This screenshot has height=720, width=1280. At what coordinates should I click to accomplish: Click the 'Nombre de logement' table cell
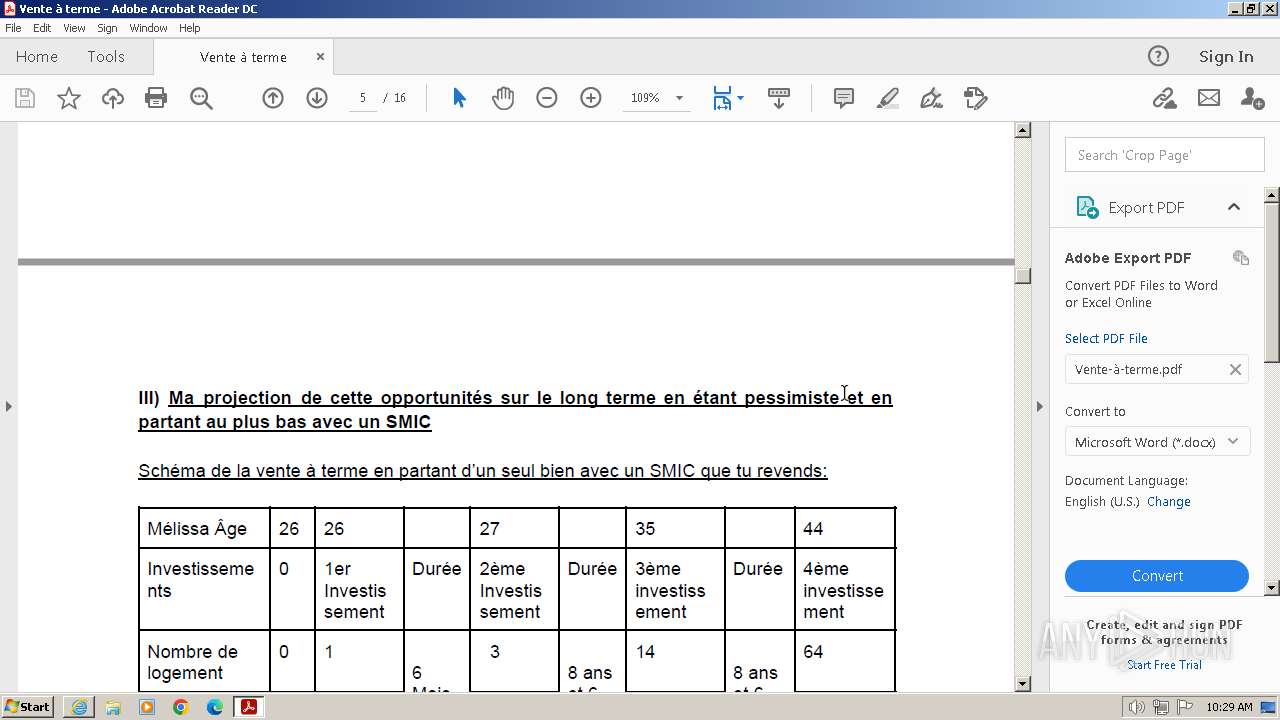tap(205, 662)
